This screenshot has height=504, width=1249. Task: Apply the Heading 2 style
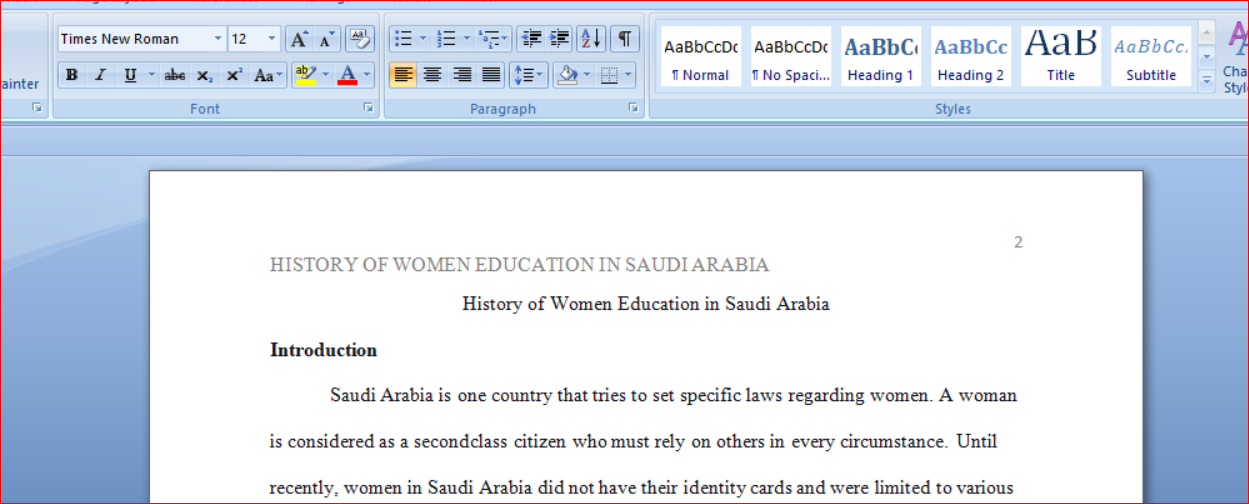(971, 57)
